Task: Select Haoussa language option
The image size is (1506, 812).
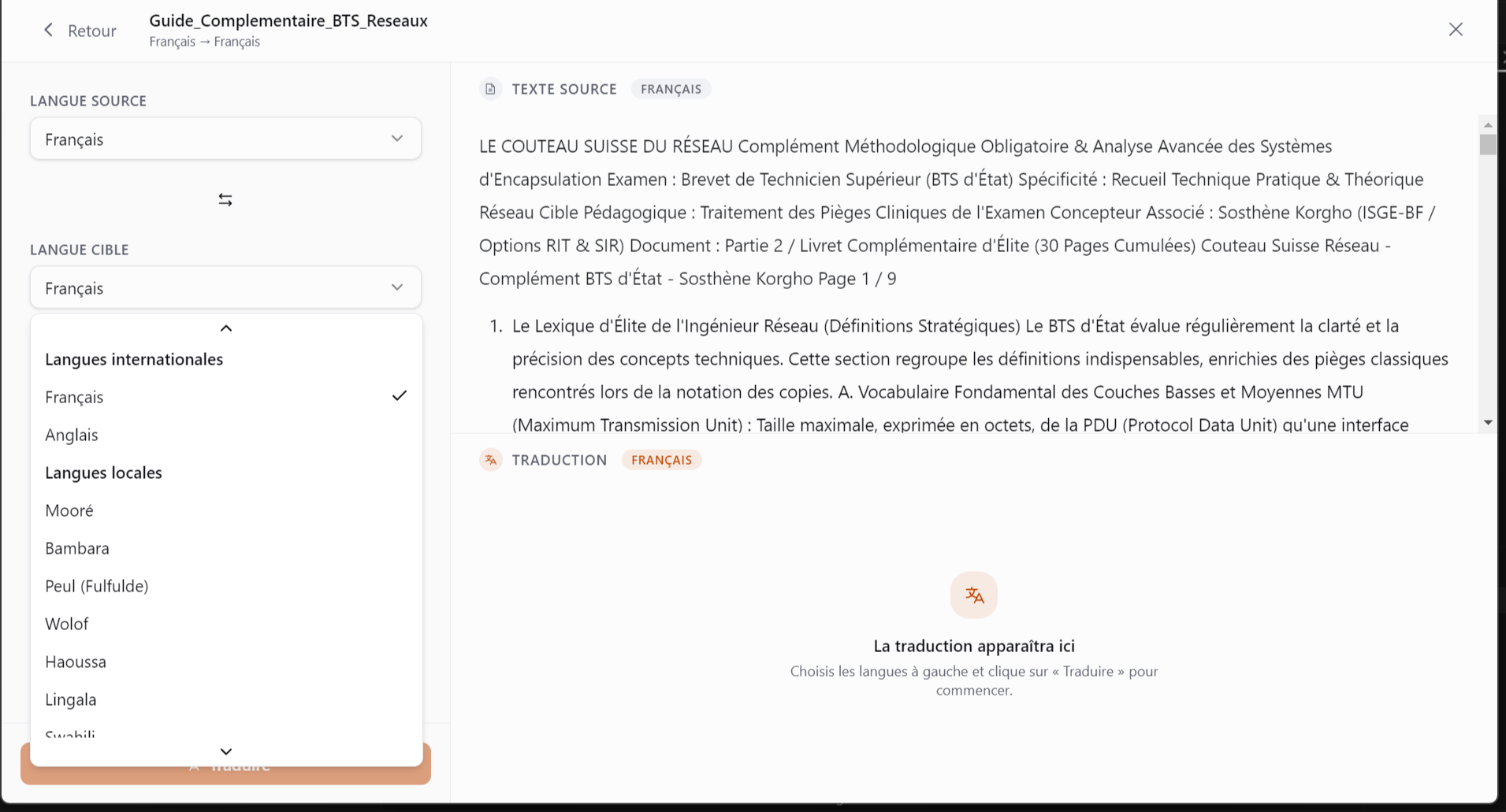Action: point(226,662)
